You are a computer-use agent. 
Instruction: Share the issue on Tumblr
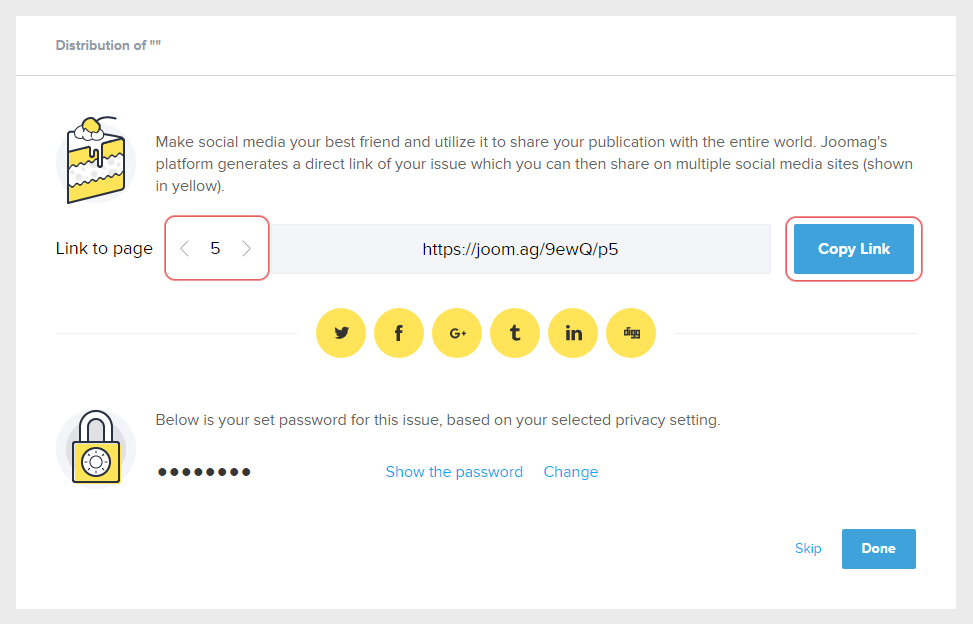pos(515,333)
